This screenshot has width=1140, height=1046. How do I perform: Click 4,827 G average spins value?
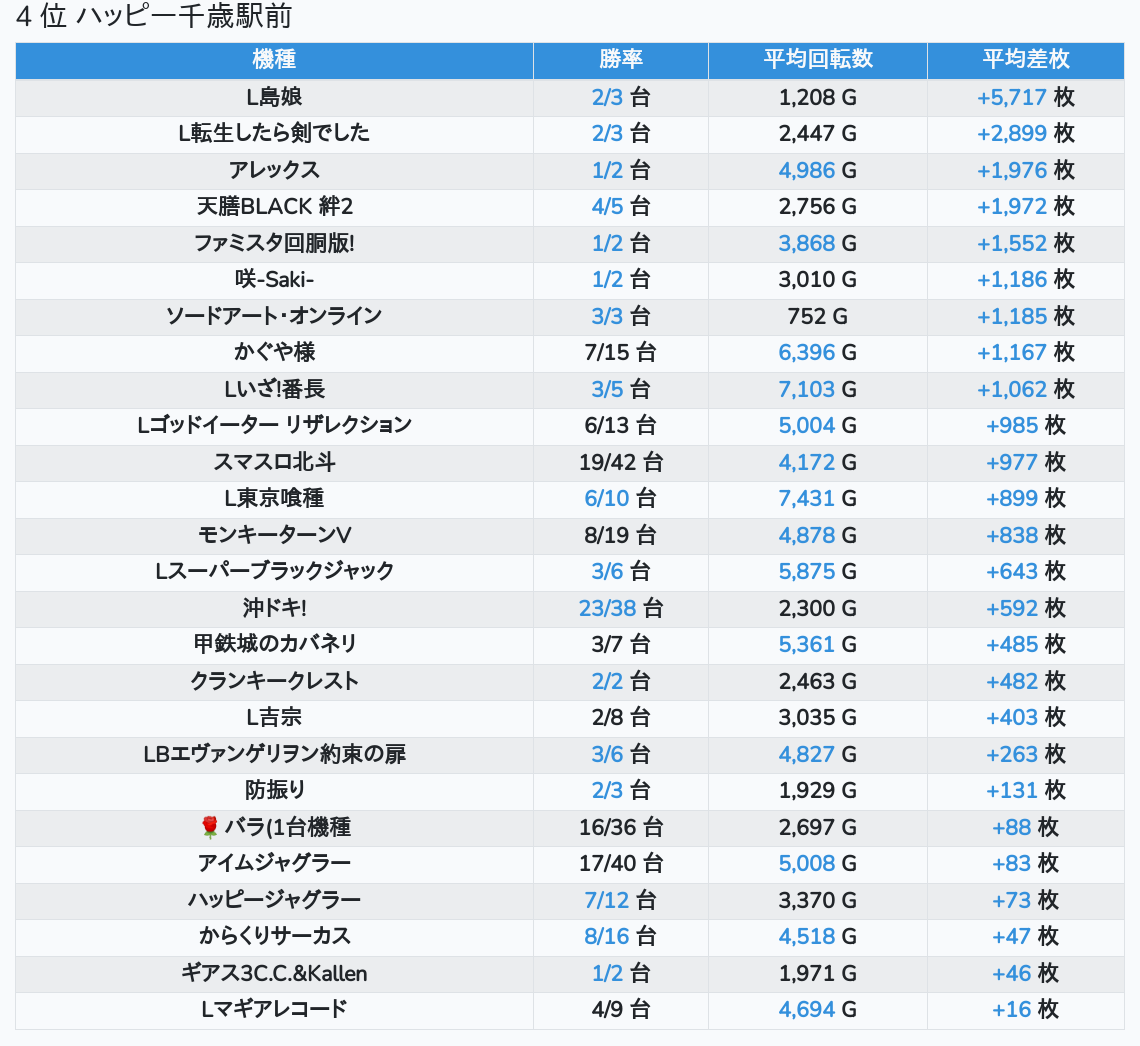click(818, 755)
